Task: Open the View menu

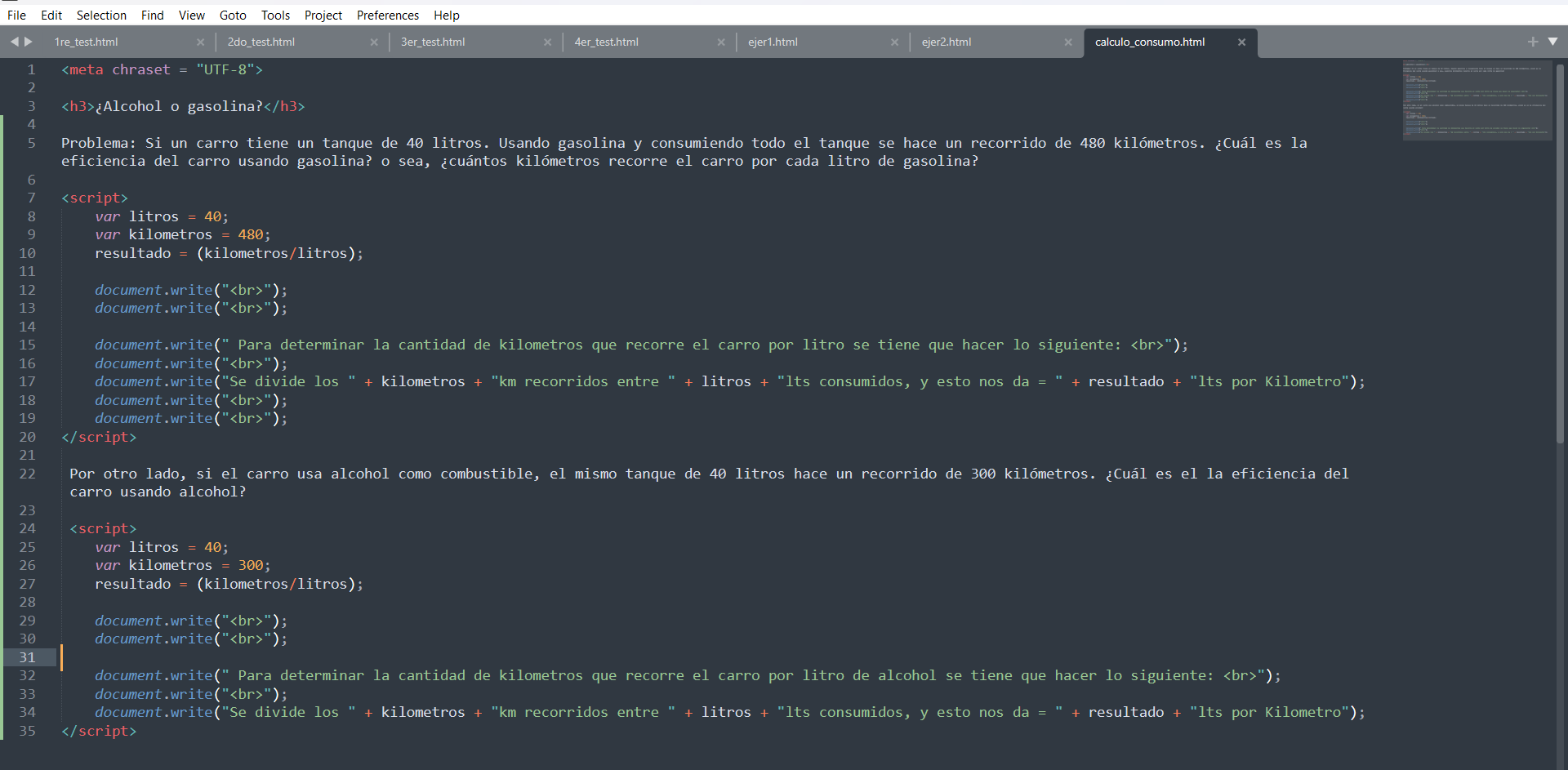Action: coord(192,15)
